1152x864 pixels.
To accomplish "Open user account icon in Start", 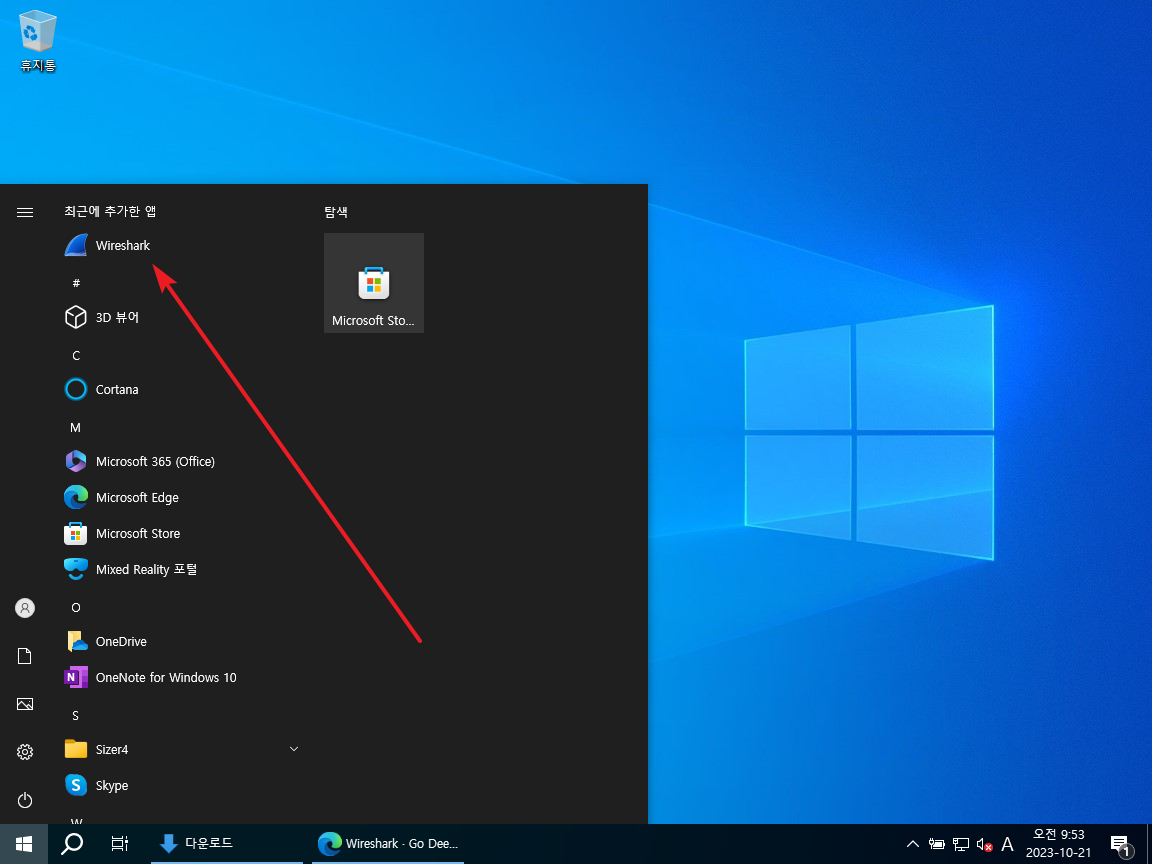I will [25, 608].
